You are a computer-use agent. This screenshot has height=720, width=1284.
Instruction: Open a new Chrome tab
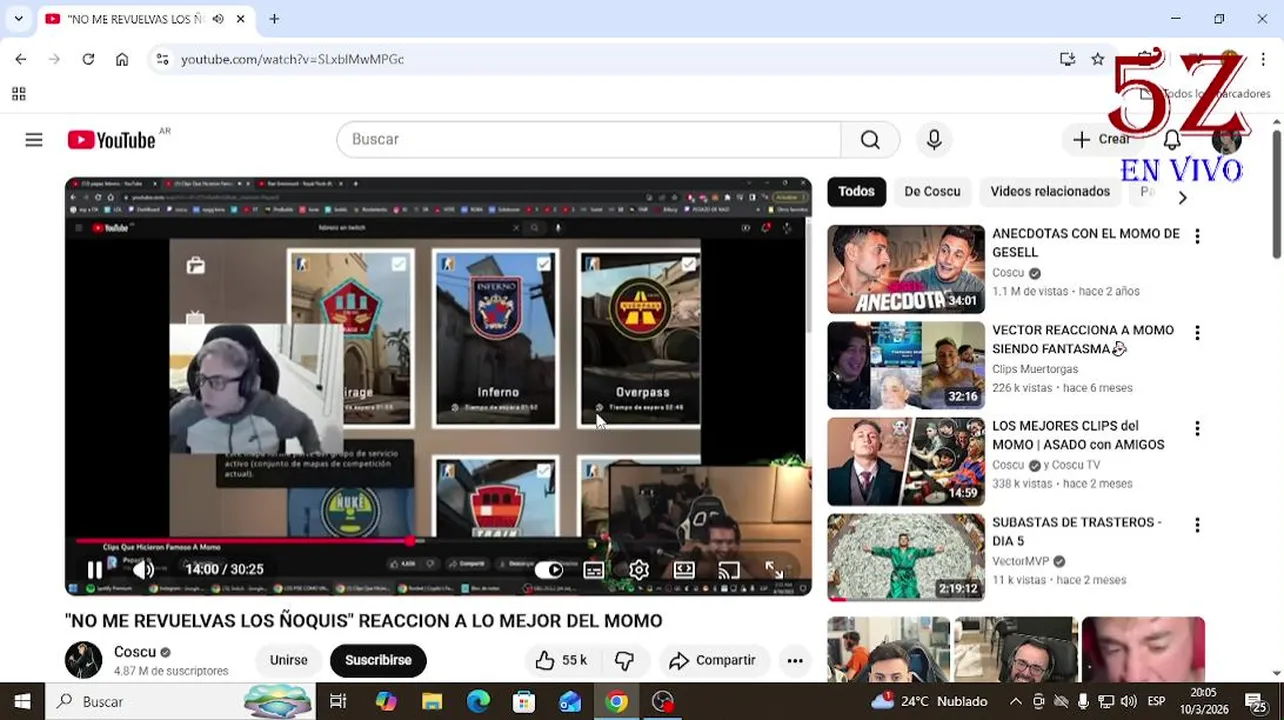click(274, 19)
